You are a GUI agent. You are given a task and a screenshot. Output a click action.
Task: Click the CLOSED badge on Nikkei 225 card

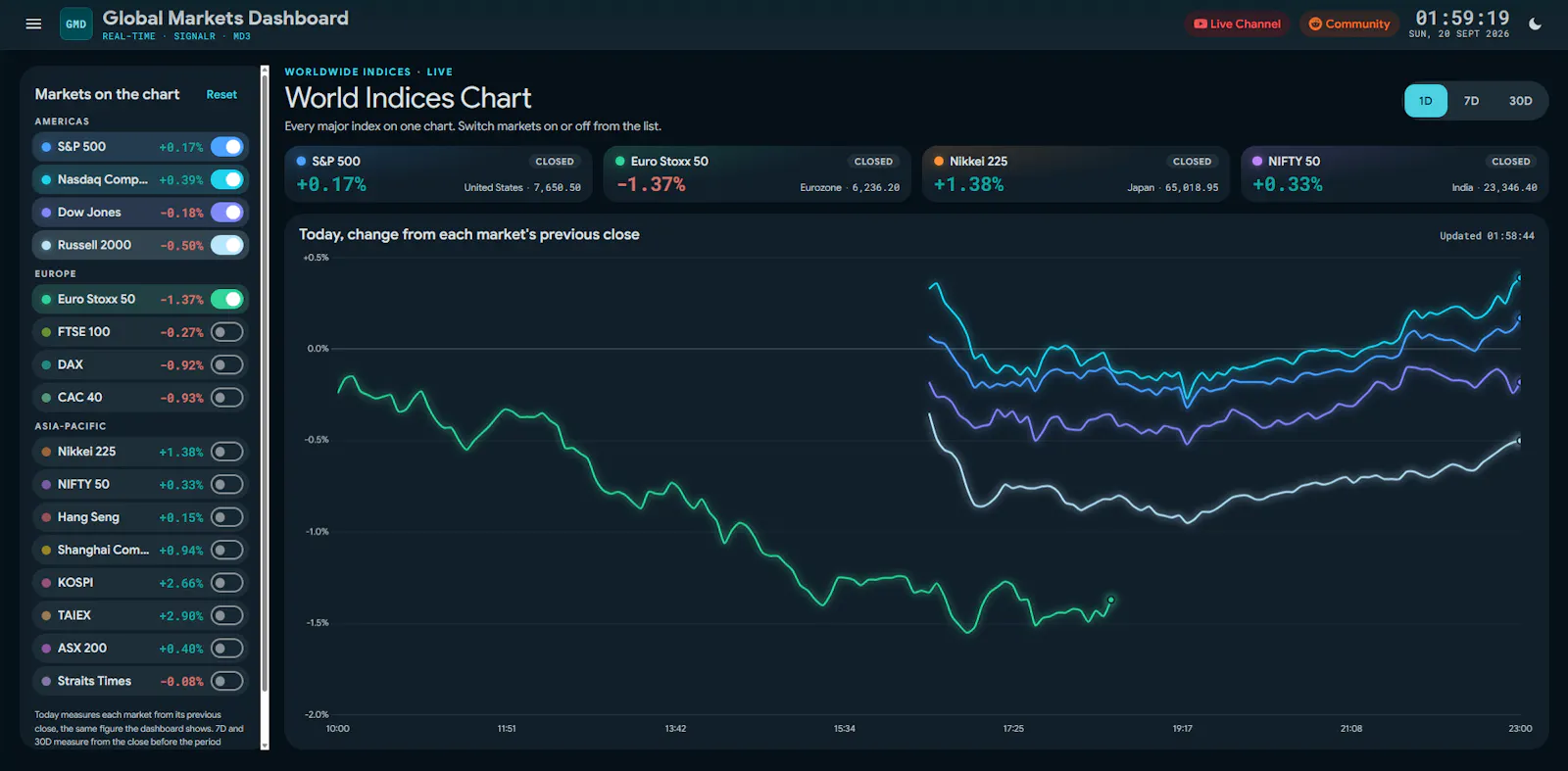1192,162
